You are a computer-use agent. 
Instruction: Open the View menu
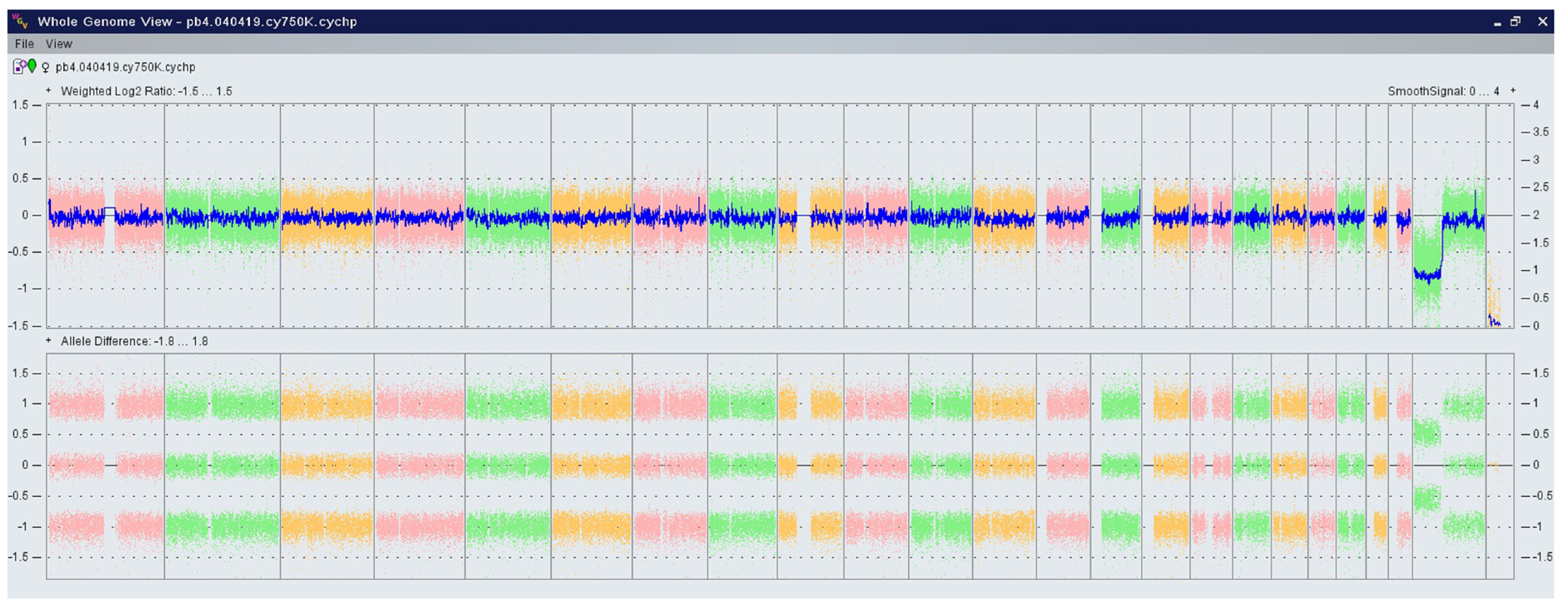pos(58,44)
